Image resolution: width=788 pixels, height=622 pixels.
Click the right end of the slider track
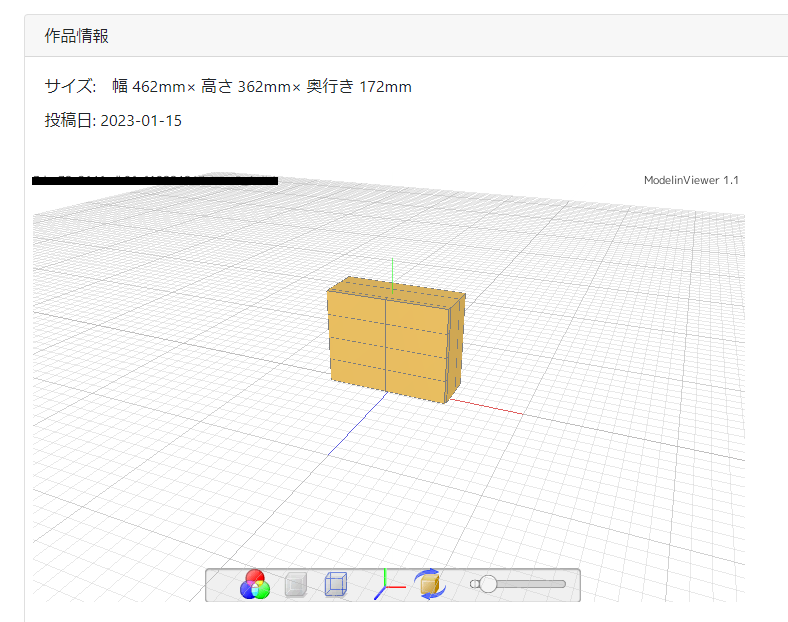(x=562, y=584)
